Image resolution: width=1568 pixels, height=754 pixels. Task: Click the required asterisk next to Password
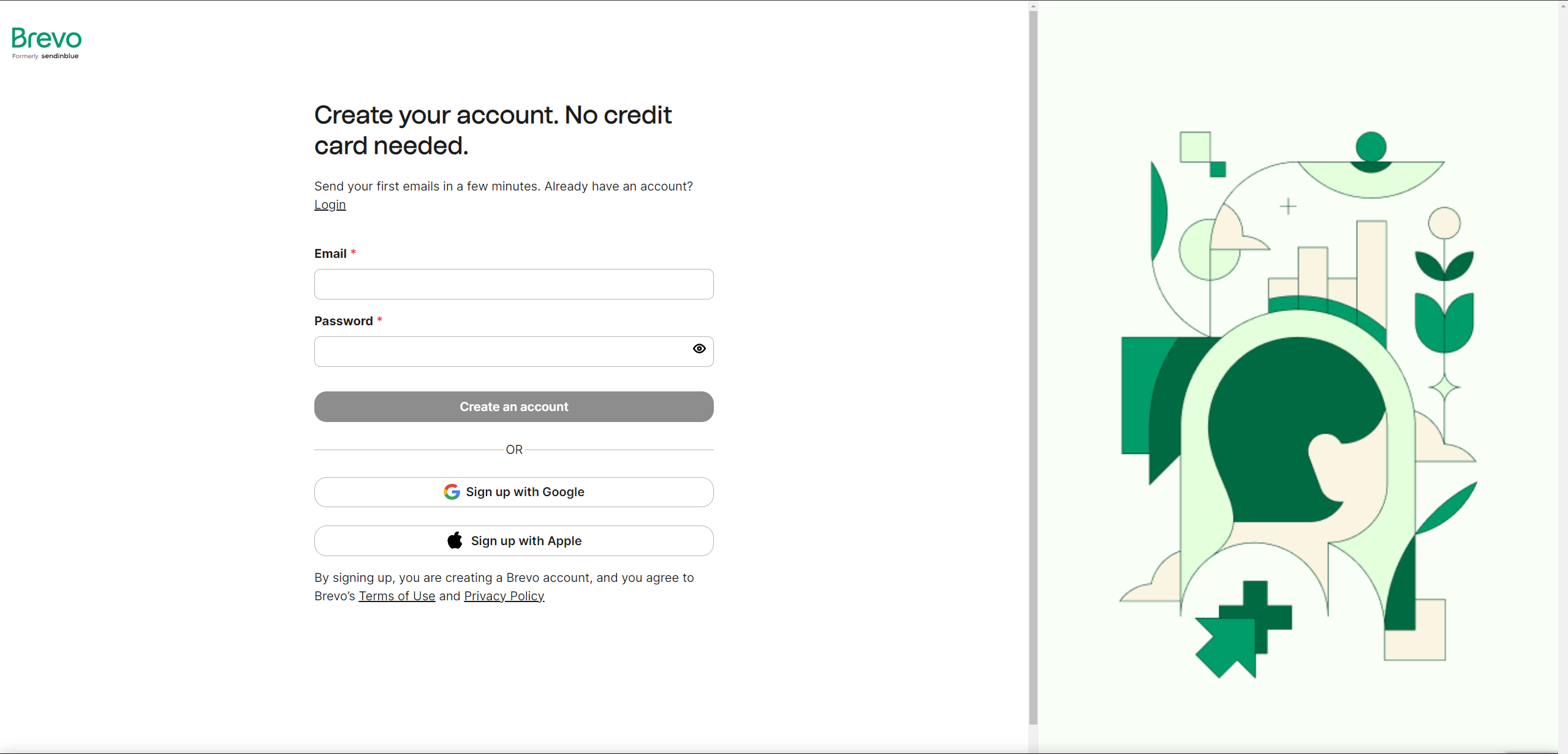[379, 320]
